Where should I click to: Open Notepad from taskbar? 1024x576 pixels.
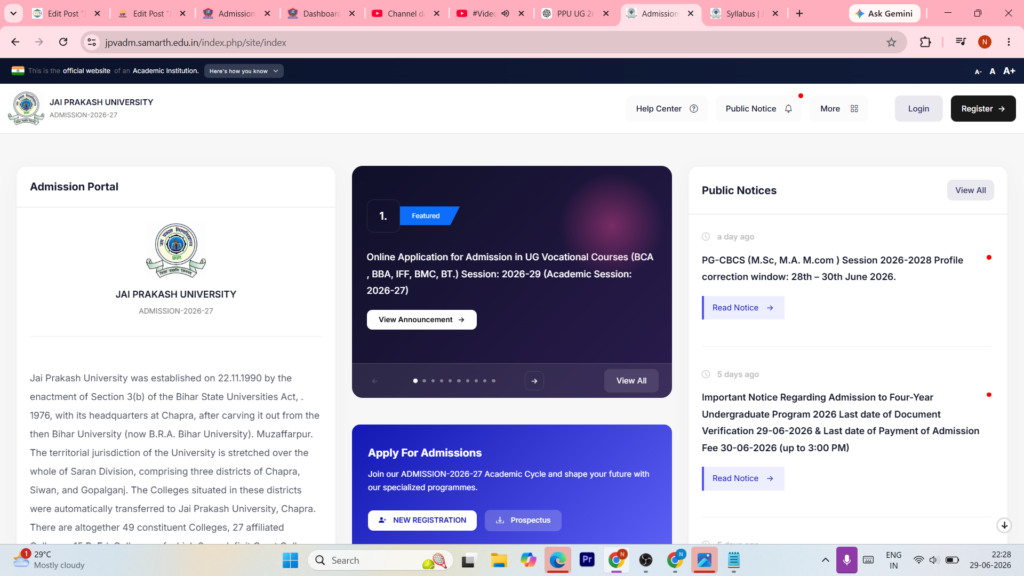click(734, 560)
